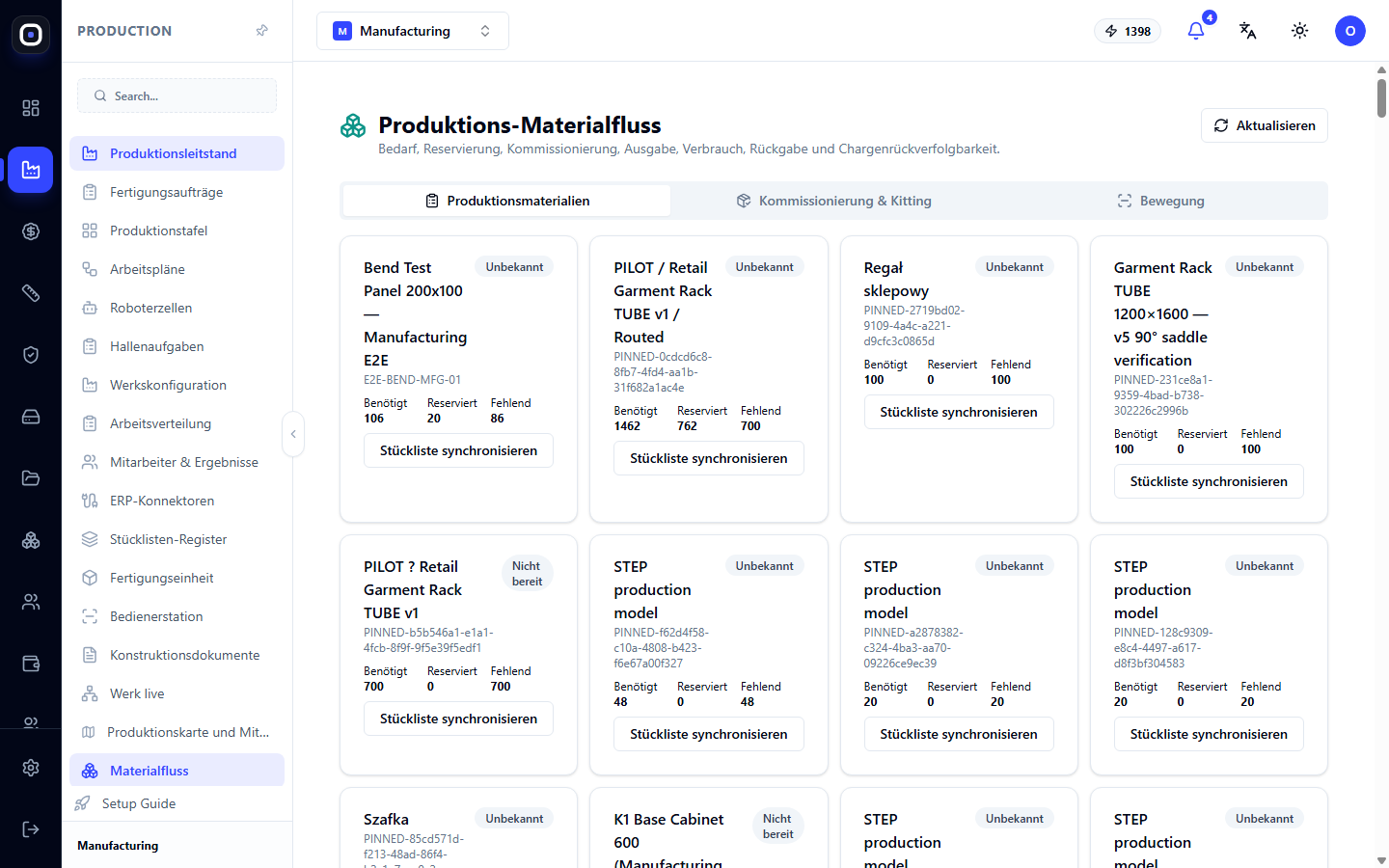Open Materialfluss in sidebar

click(x=177, y=770)
